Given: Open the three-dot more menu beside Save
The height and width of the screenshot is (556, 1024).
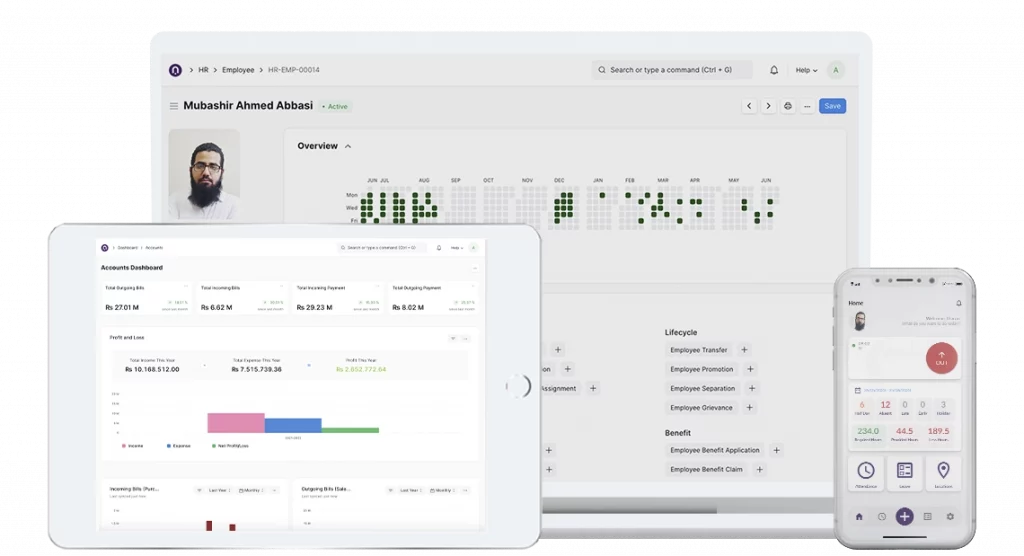Looking at the screenshot, I should click(807, 106).
